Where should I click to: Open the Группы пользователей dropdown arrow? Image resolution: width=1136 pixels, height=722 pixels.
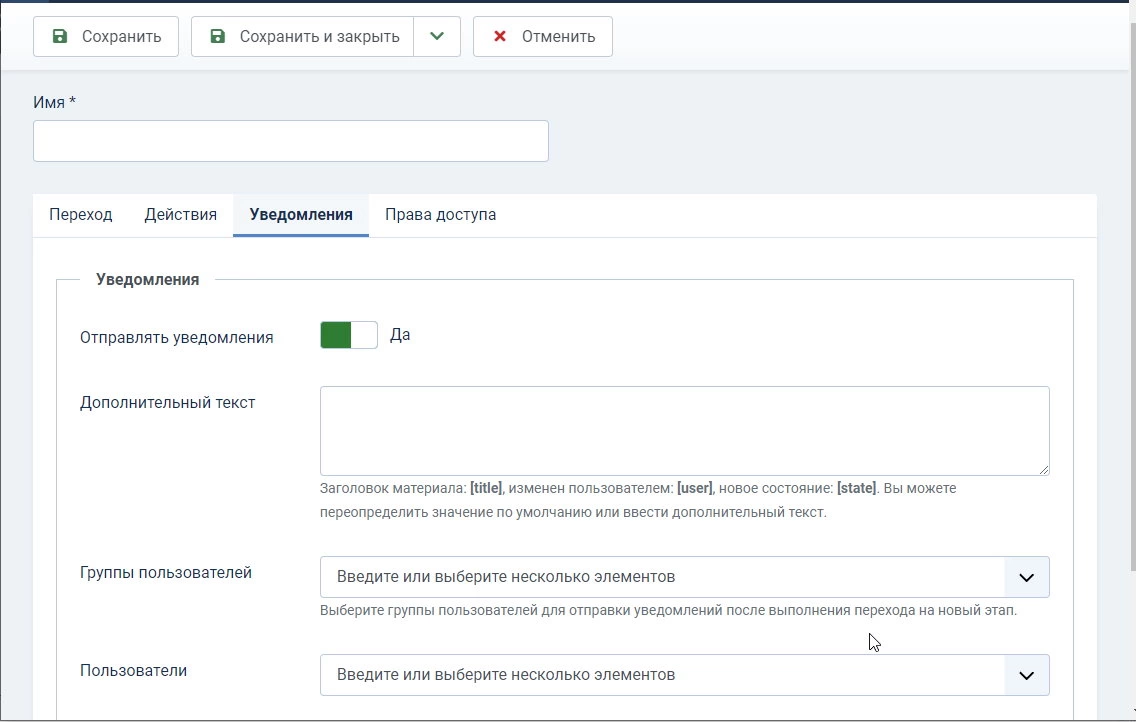click(1027, 577)
